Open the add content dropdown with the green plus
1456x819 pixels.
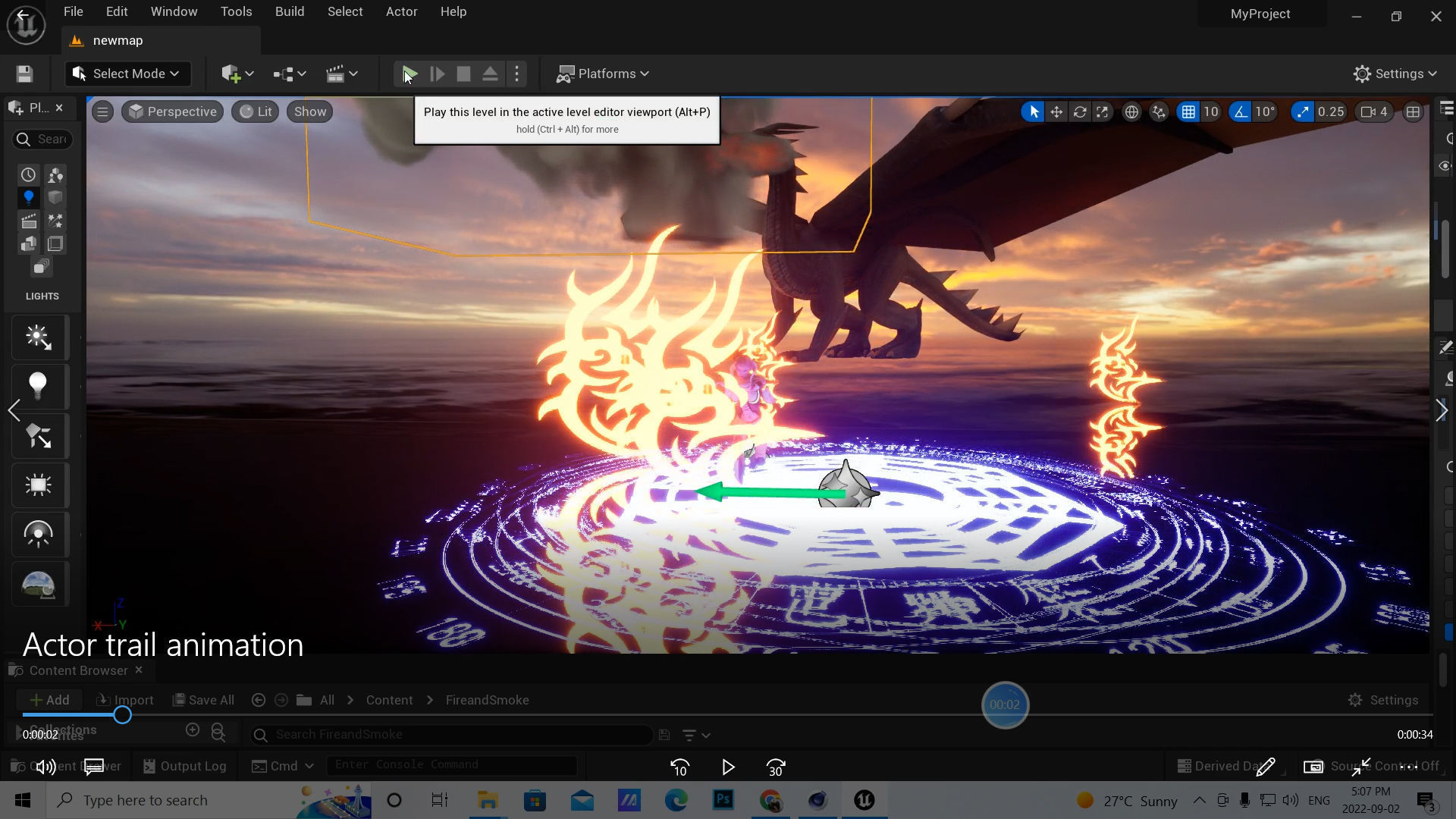[237, 74]
